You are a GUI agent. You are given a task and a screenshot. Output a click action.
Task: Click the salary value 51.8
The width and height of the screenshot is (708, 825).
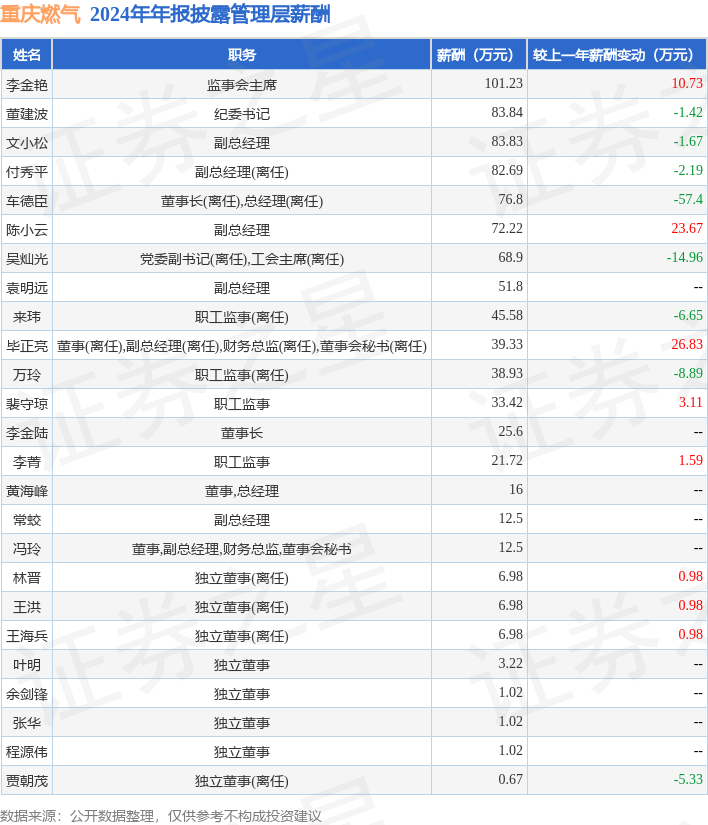[511, 286]
